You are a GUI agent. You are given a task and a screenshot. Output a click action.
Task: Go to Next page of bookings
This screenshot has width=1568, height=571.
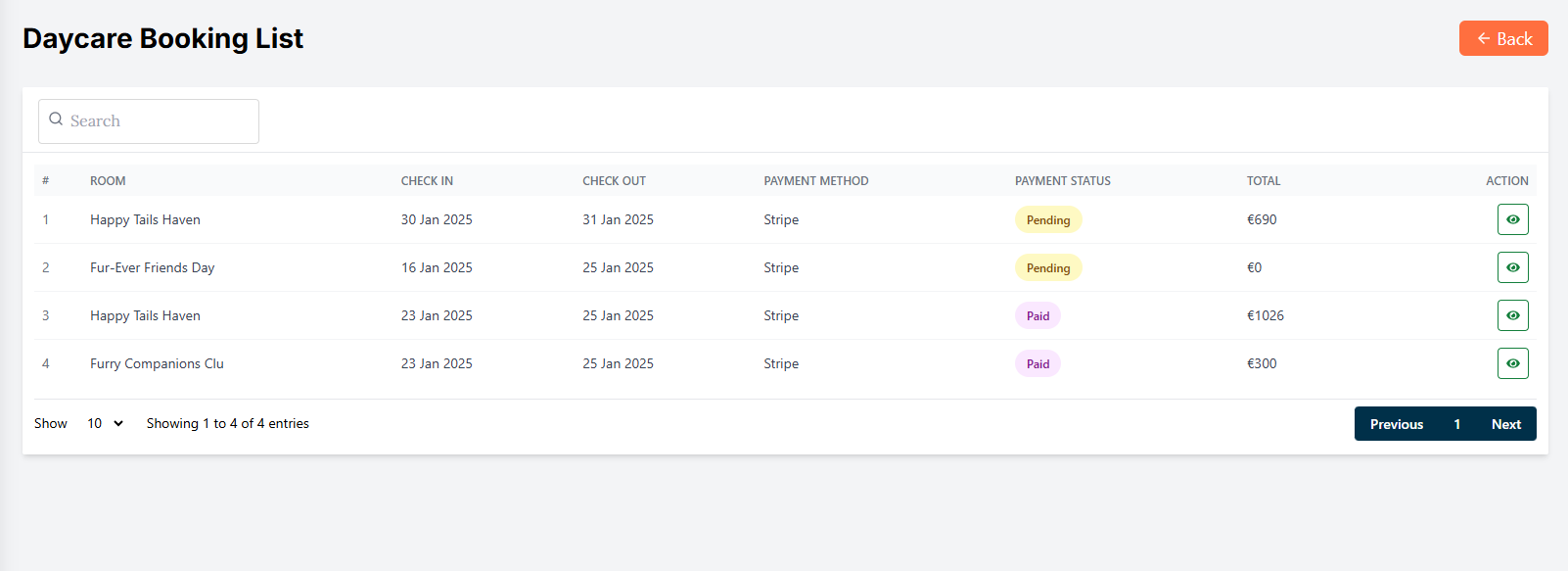point(1505,424)
